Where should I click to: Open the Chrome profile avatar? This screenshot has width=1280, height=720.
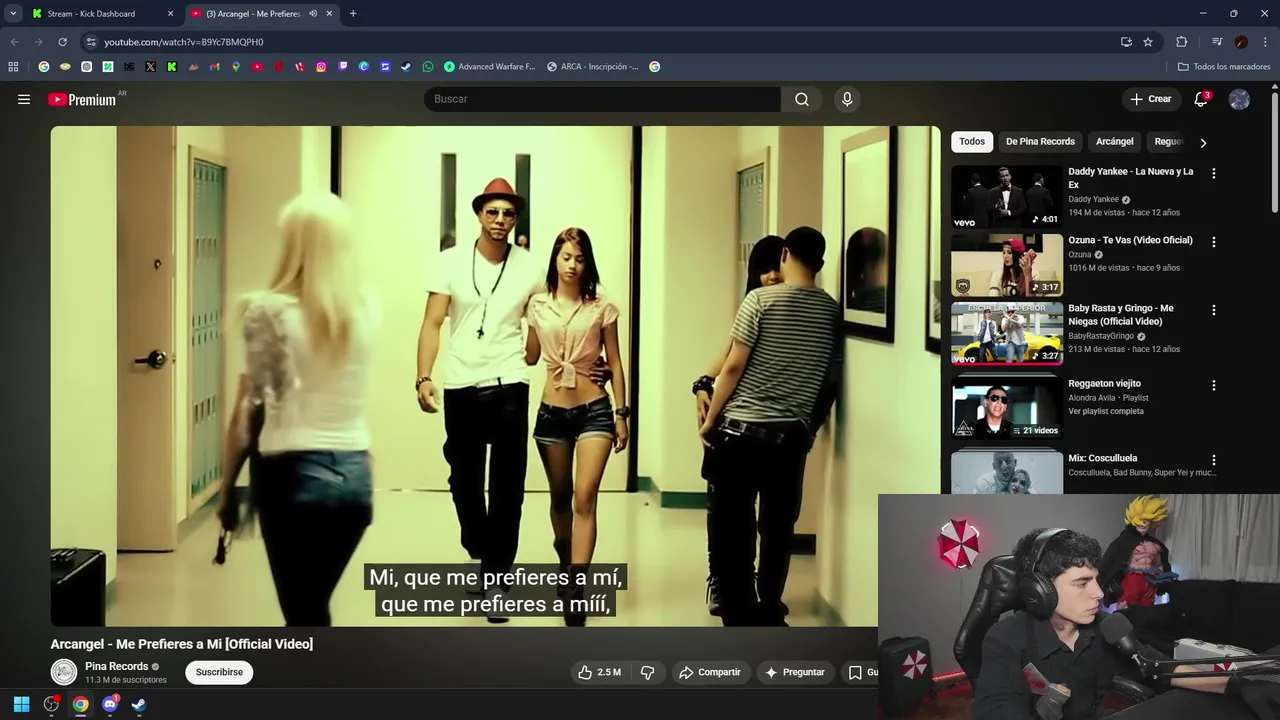1241,42
